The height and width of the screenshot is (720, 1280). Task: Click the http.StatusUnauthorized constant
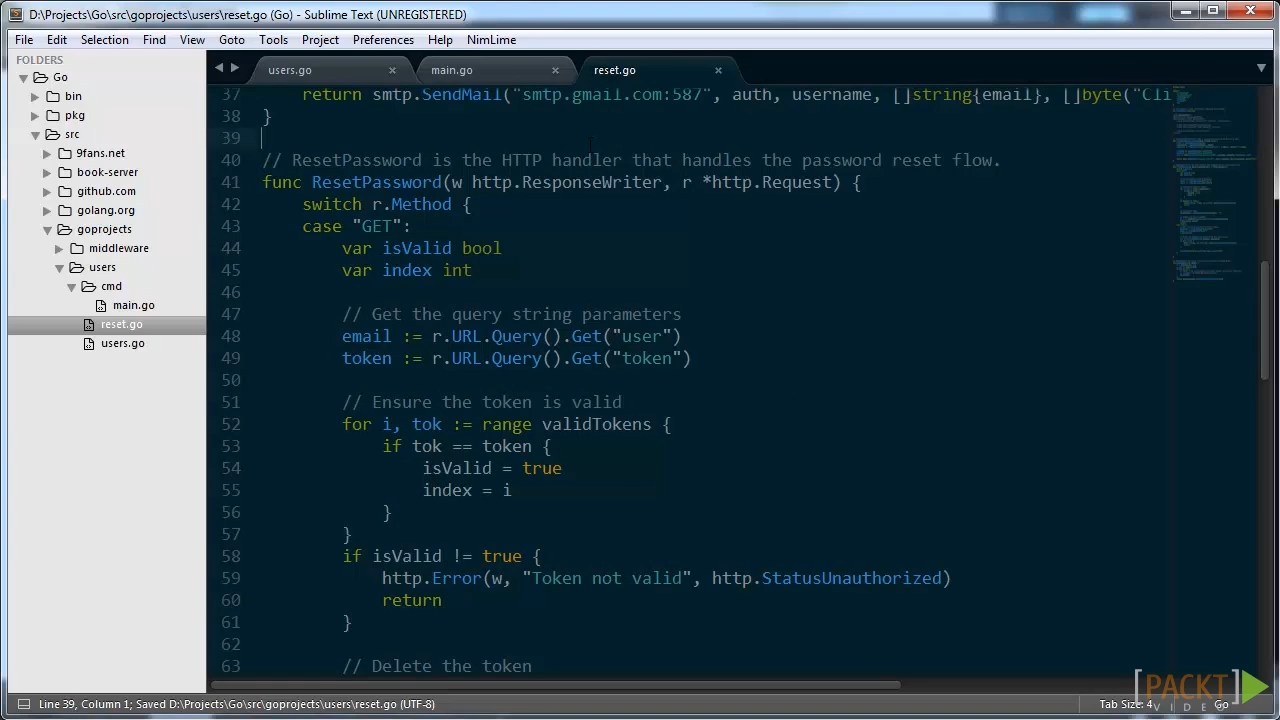pyautogui.click(x=826, y=578)
